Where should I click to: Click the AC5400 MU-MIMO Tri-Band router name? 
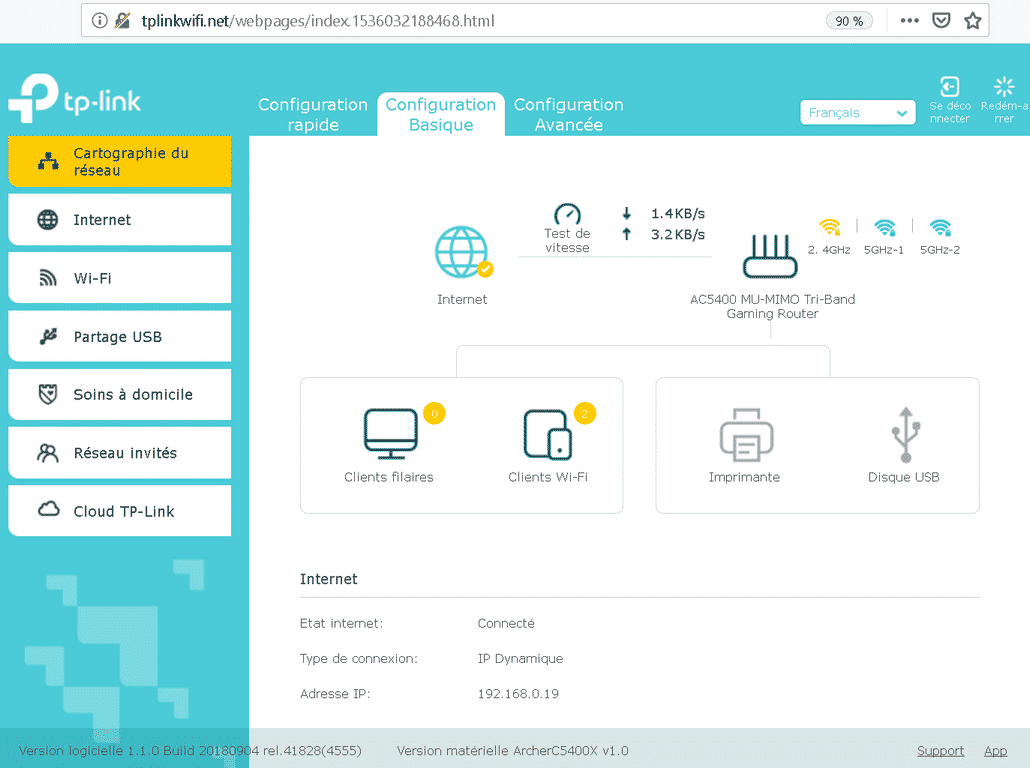tap(772, 306)
